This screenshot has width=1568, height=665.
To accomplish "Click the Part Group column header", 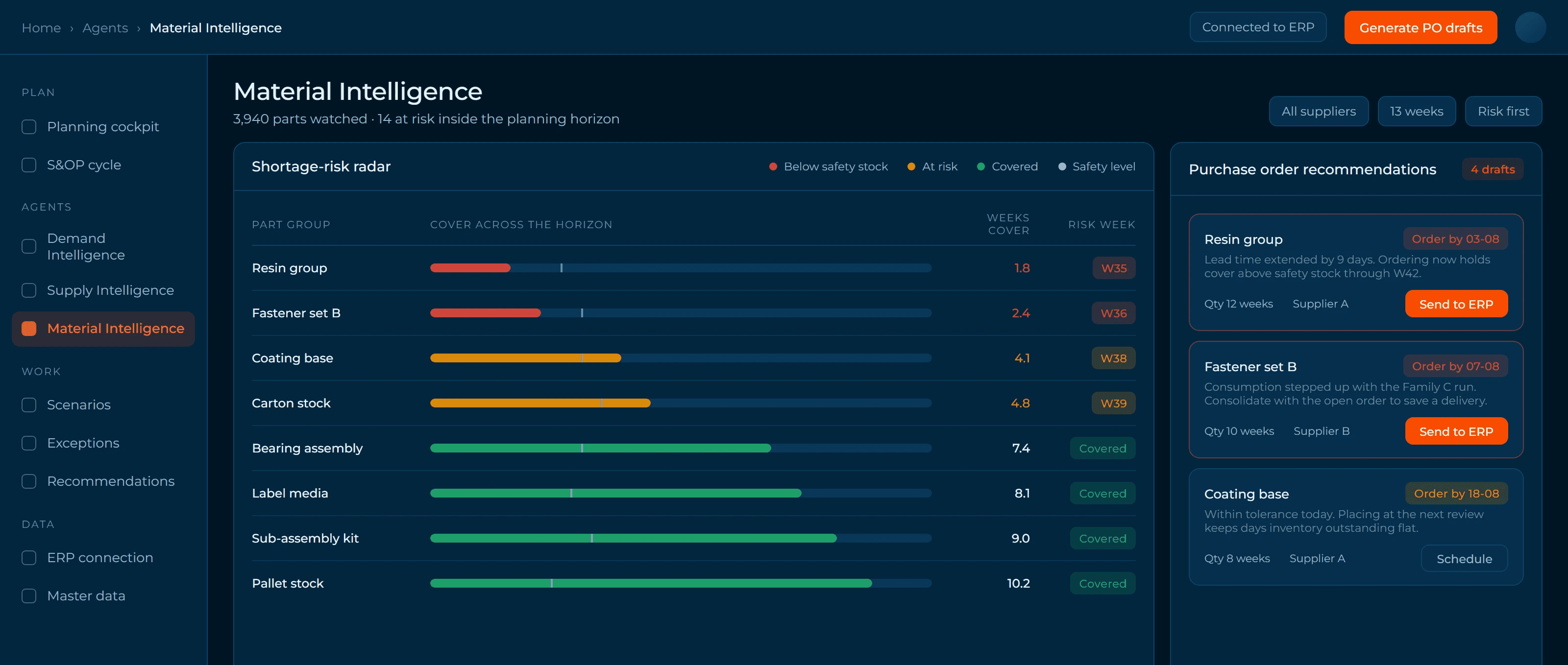I will (291, 224).
